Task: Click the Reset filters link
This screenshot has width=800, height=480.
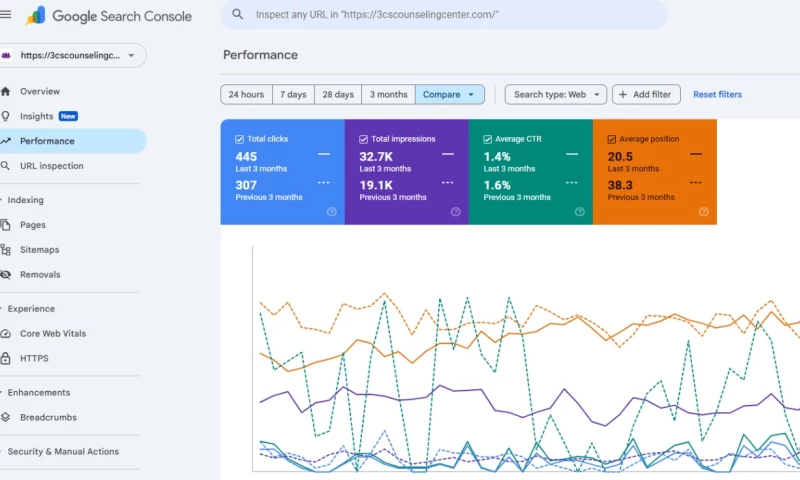Action: point(717,95)
